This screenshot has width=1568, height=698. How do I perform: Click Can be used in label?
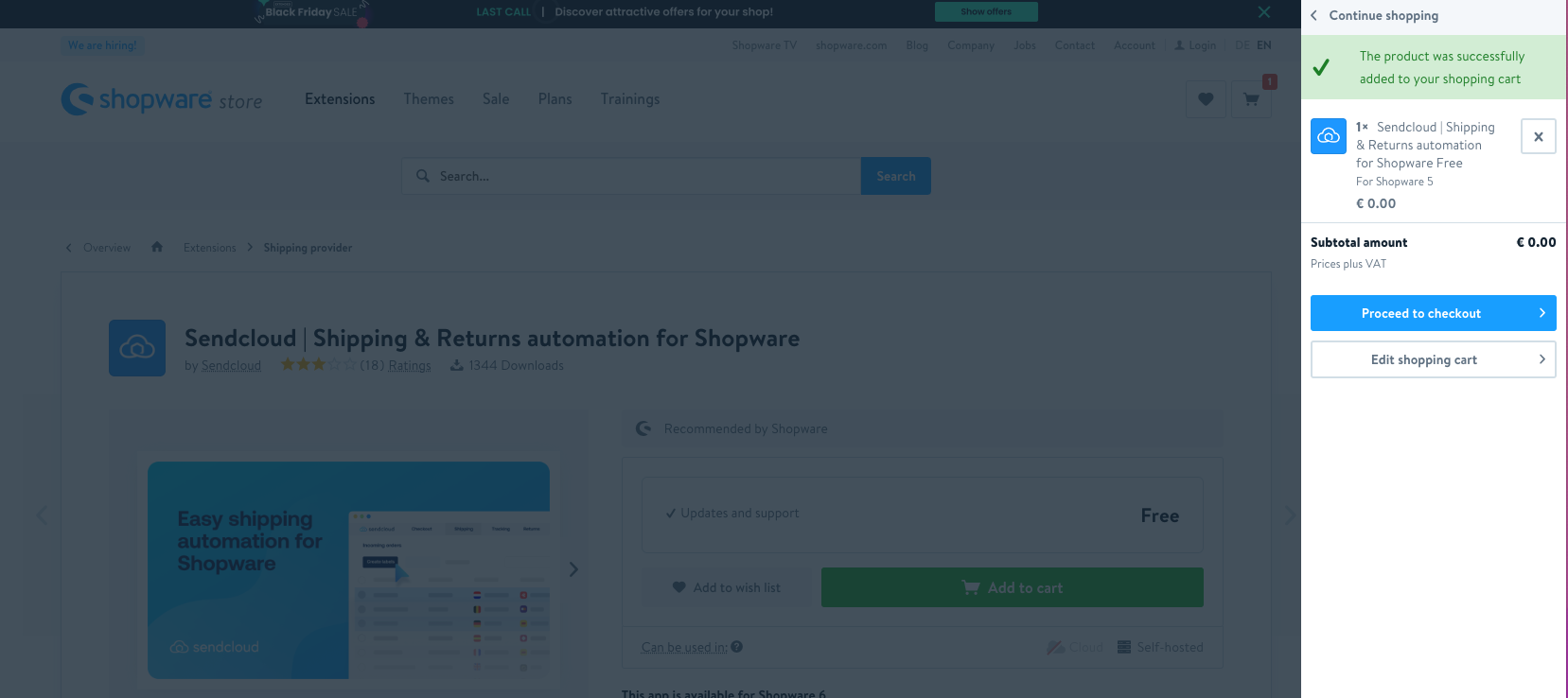[x=684, y=648]
